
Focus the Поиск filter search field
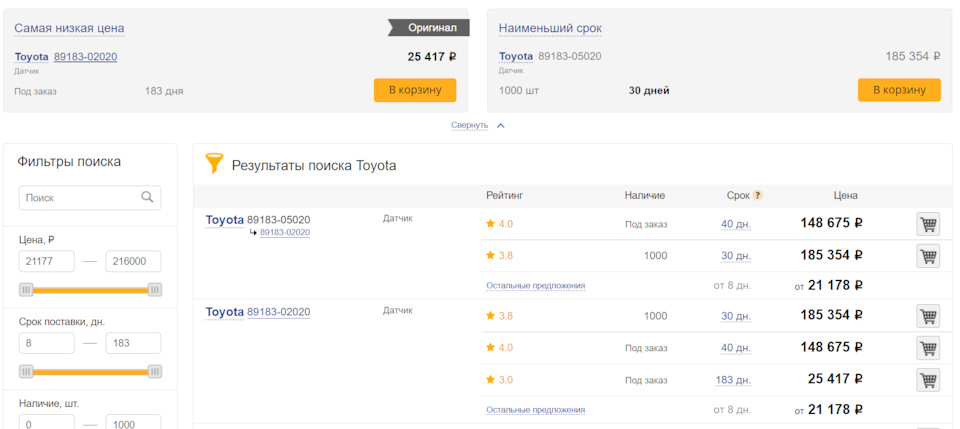(x=80, y=198)
